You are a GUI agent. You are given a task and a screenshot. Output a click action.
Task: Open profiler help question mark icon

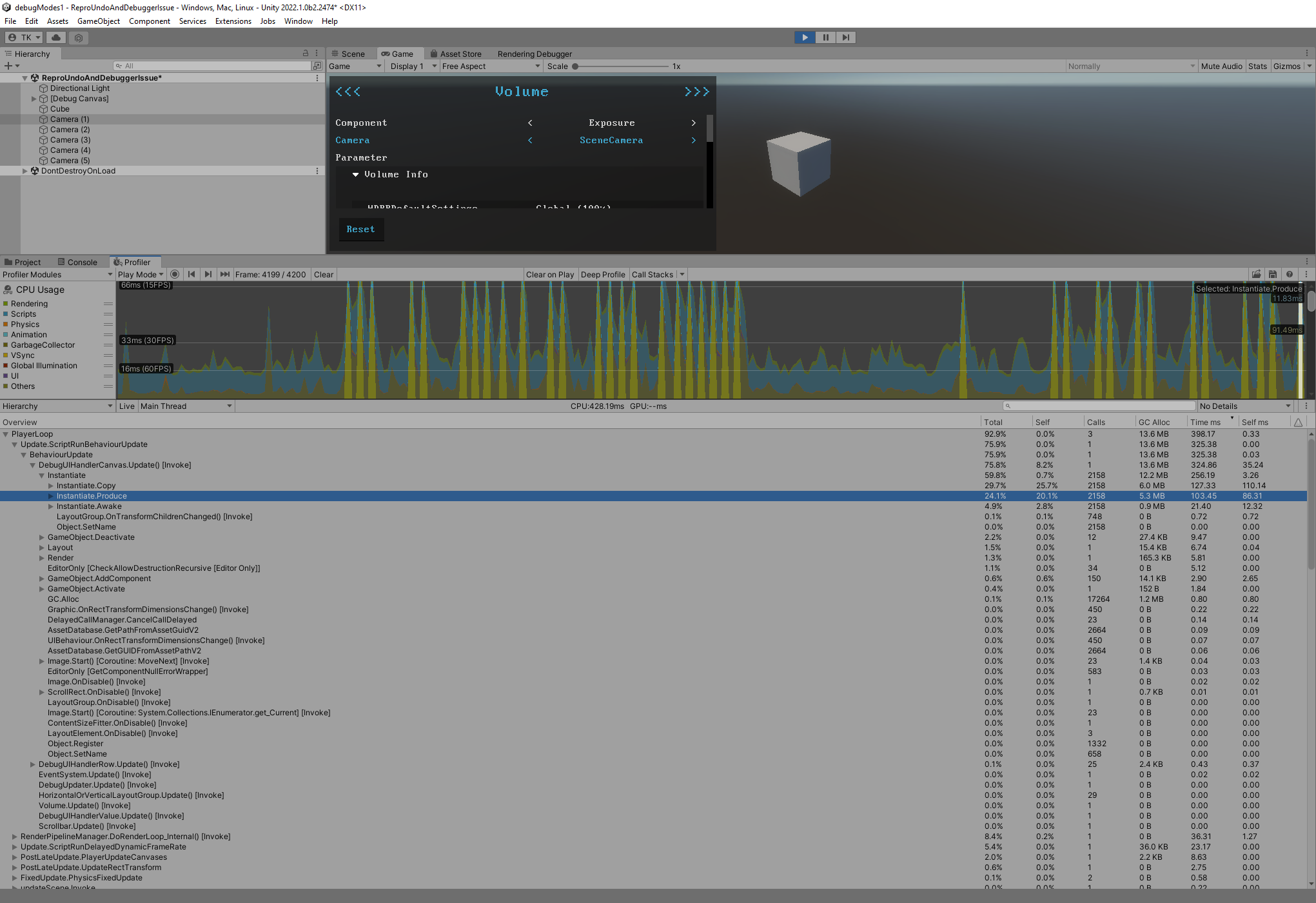click(x=1289, y=274)
